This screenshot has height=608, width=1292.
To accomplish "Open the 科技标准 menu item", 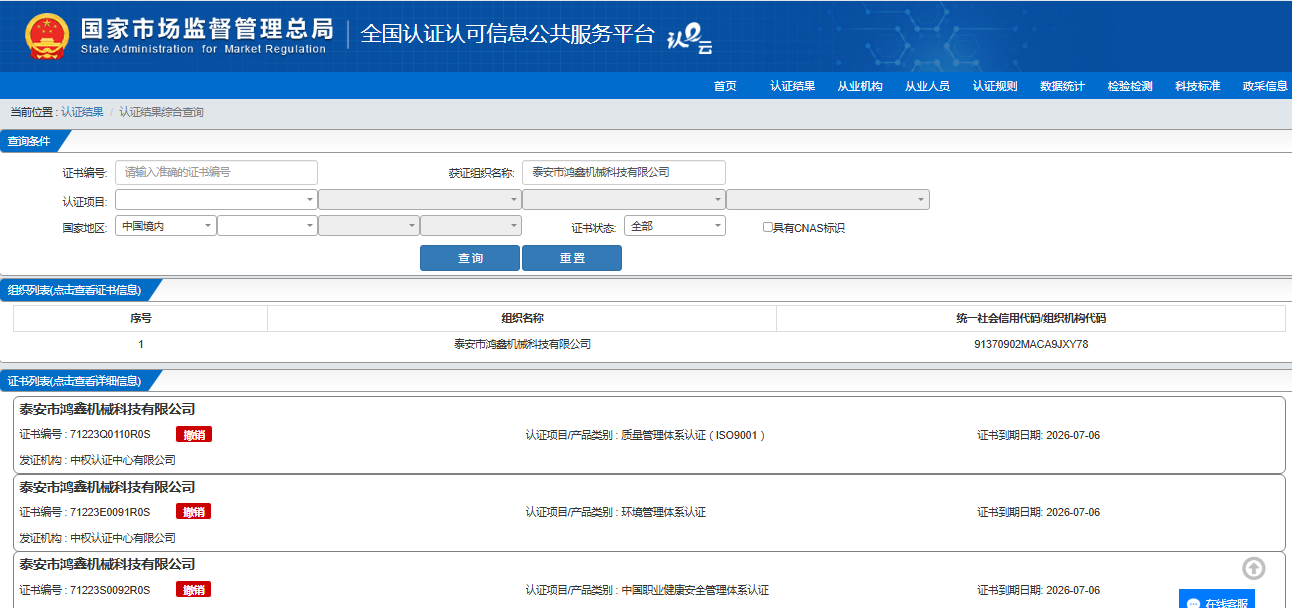I will tap(1198, 86).
